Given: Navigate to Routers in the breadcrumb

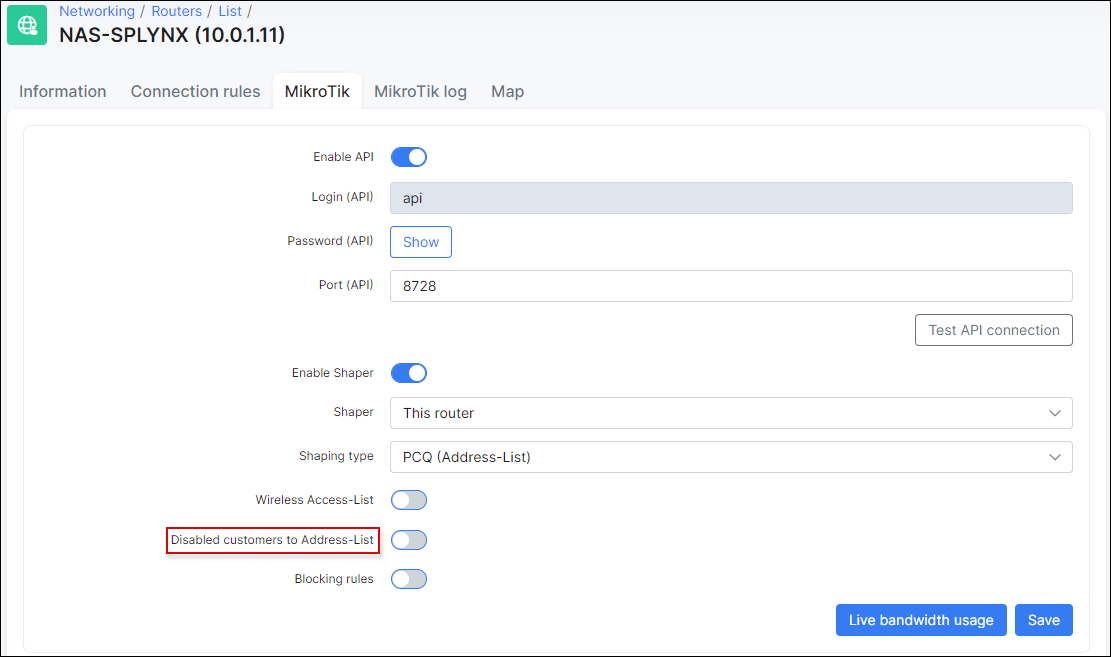Looking at the screenshot, I should pyautogui.click(x=176, y=11).
